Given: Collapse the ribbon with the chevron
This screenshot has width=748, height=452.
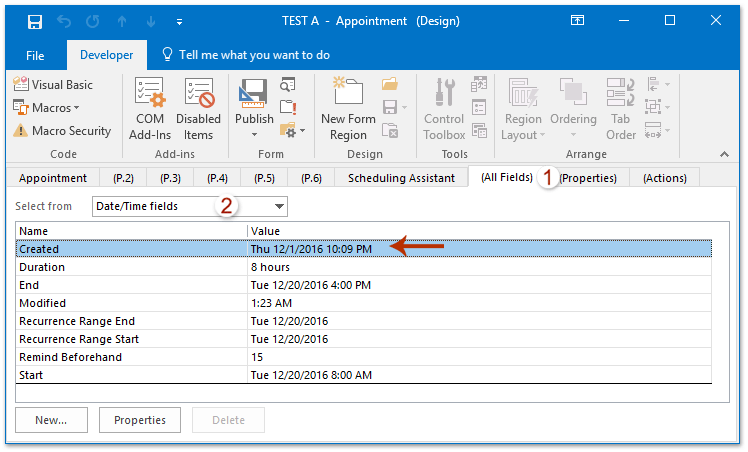Looking at the screenshot, I should (724, 154).
